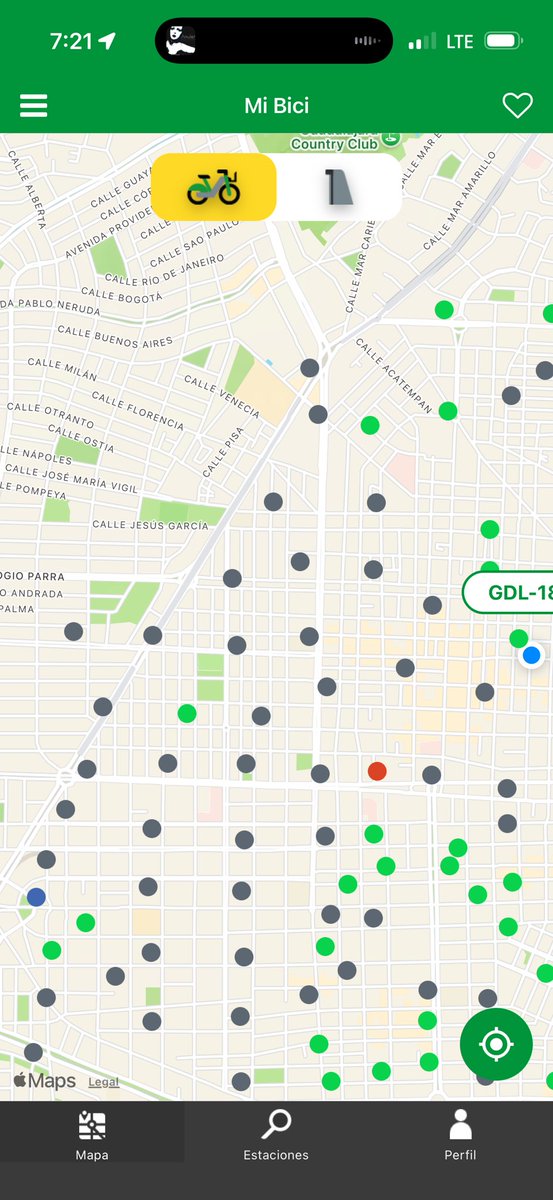Tap the Dynamic Island now-playing activity
This screenshot has height=1200, width=553.
(x=274, y=41)
